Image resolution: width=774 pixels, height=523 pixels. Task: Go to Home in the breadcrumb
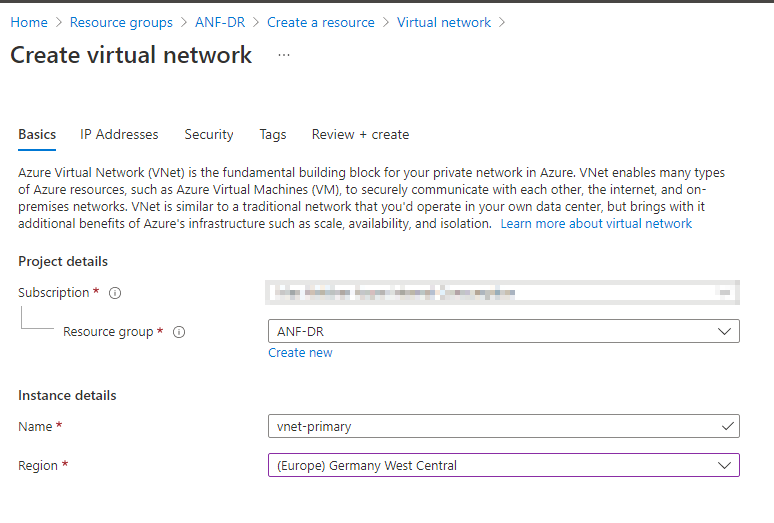click(x=29, y=22)
